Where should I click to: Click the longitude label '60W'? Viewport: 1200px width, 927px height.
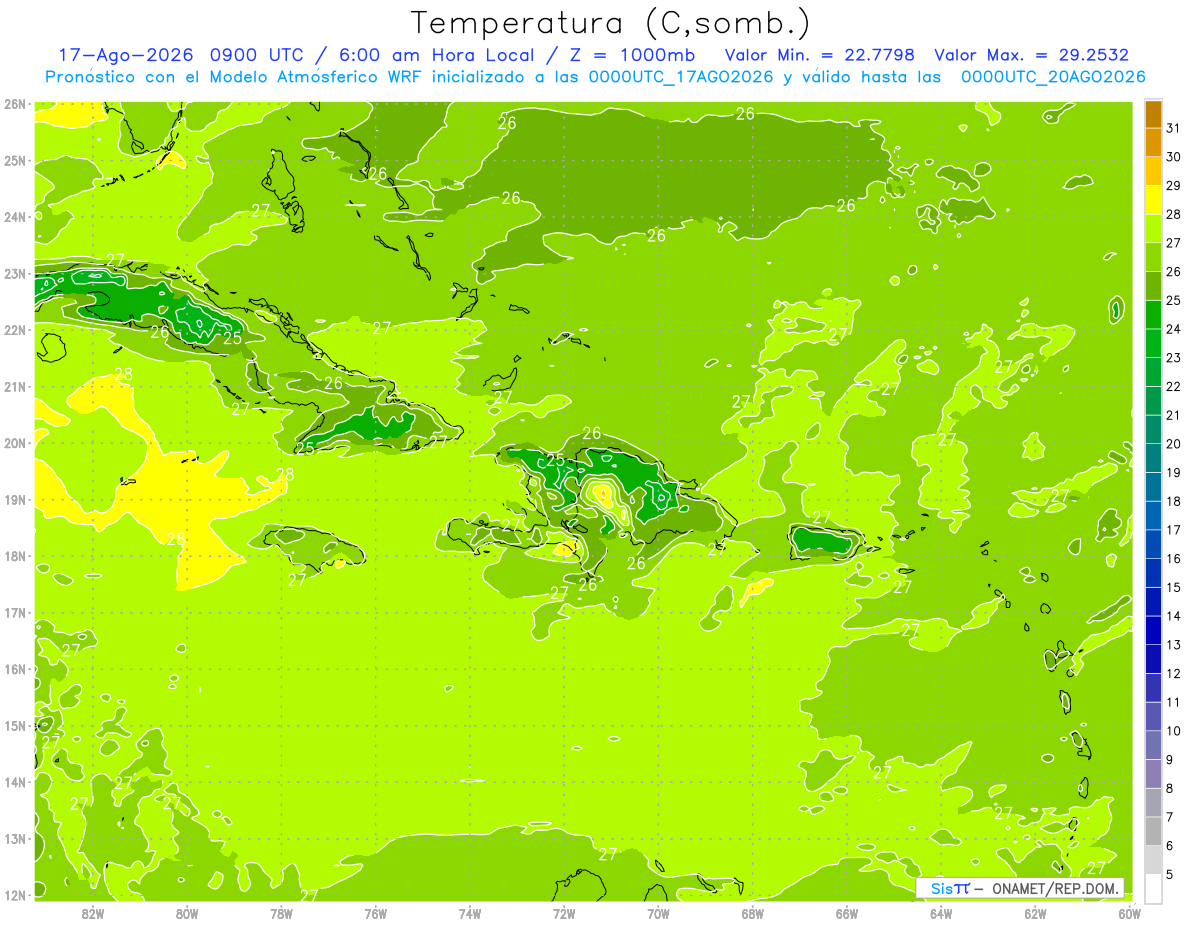1130,912
